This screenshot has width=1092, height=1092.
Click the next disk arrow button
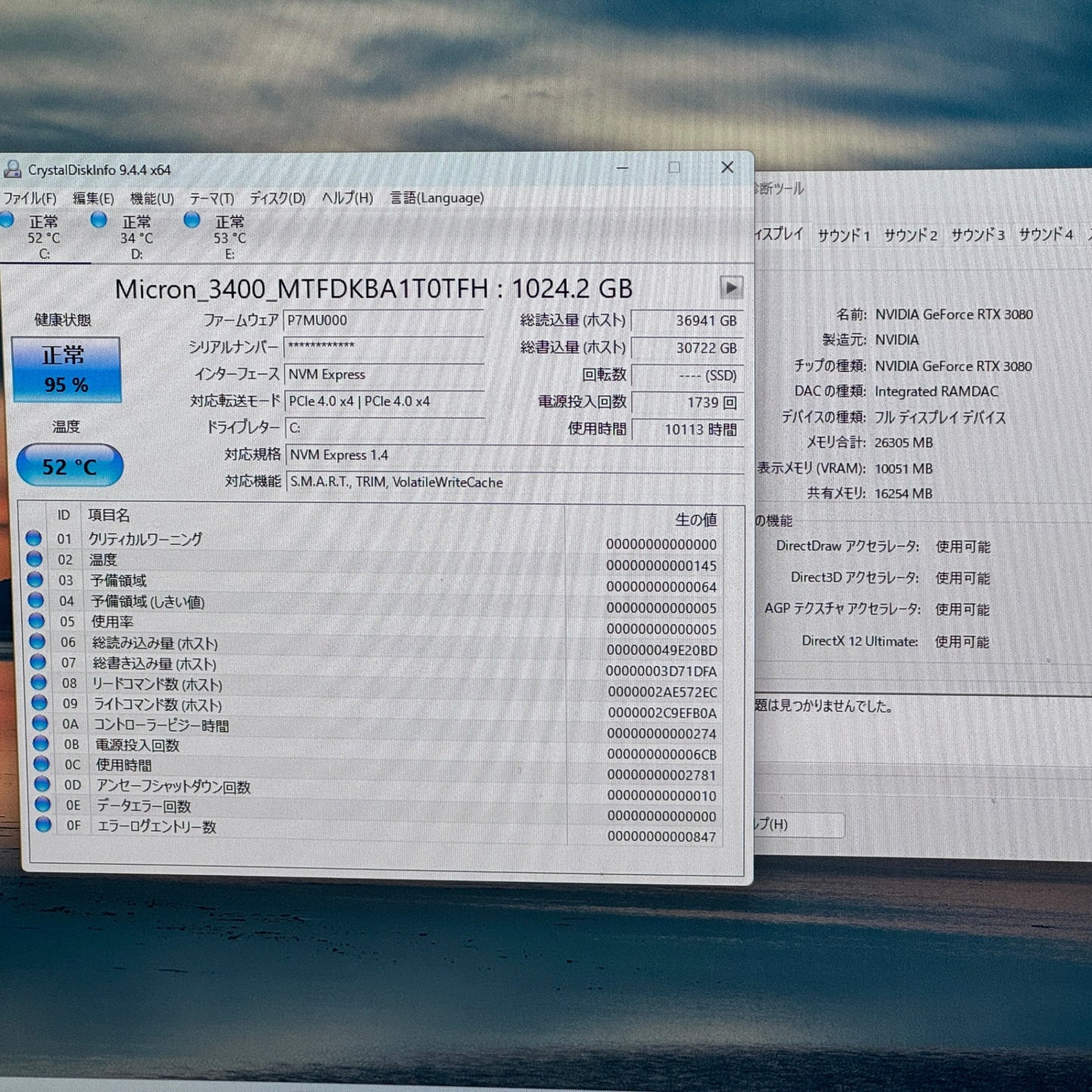(731, 287)
